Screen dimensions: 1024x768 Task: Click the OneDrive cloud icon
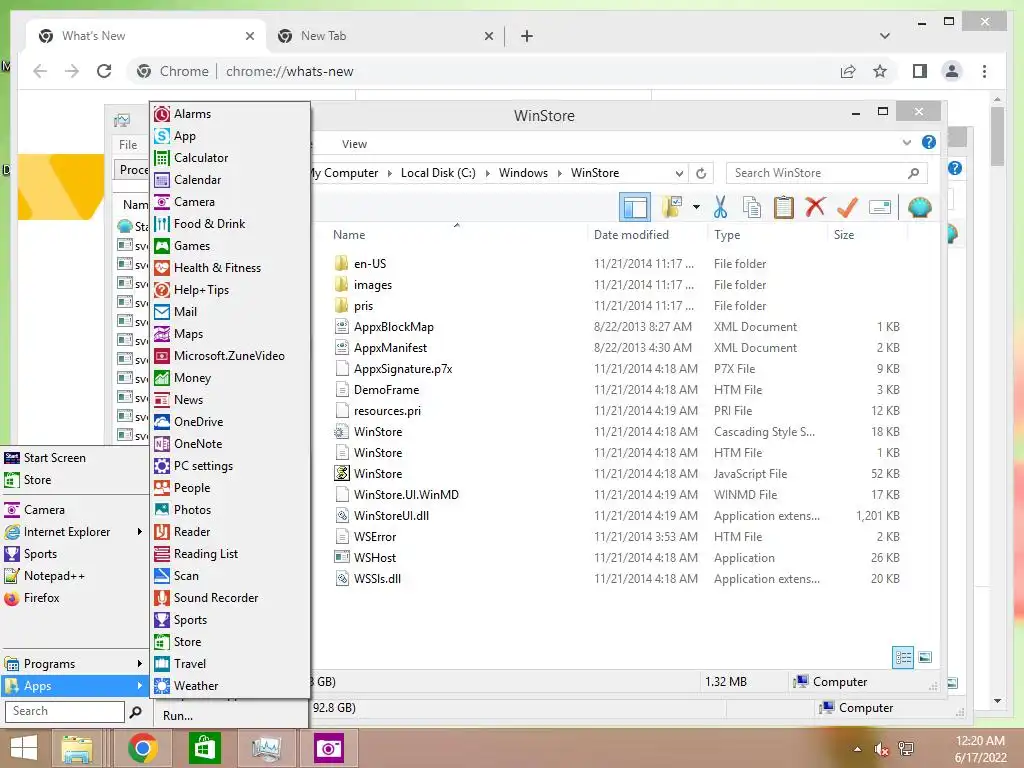point(162,422)
